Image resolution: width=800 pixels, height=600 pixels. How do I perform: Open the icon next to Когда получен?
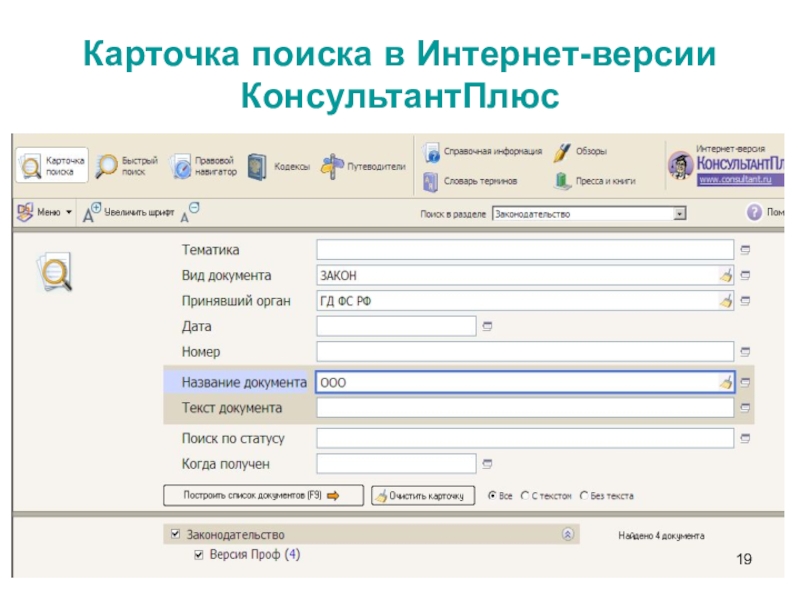click(487, 464)
